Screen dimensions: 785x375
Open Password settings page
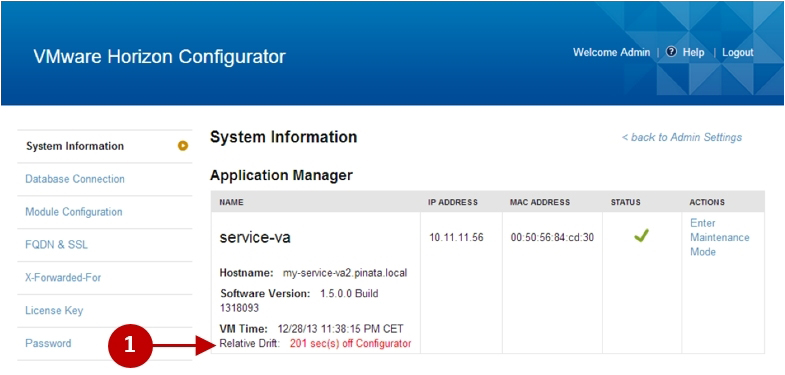pos(48,343)
